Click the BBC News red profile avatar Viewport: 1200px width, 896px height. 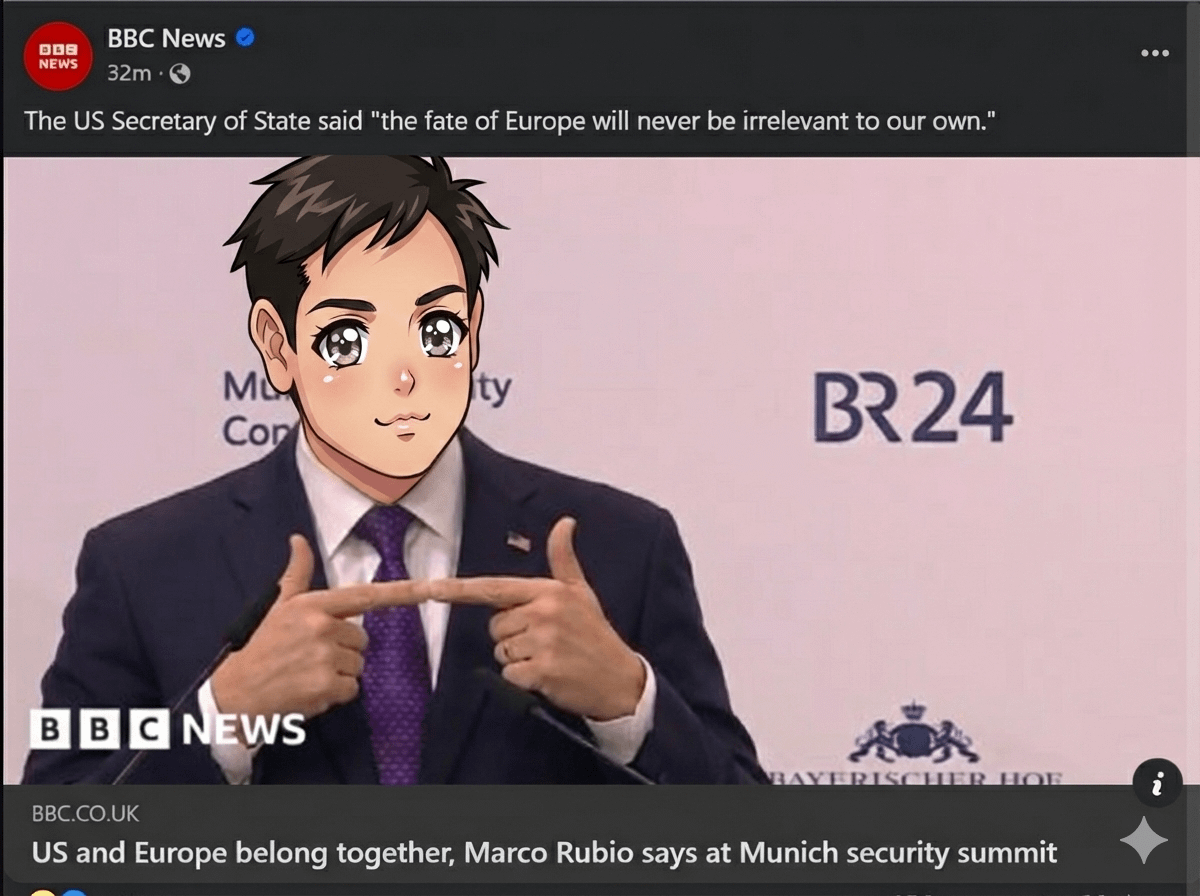point(58,56)
